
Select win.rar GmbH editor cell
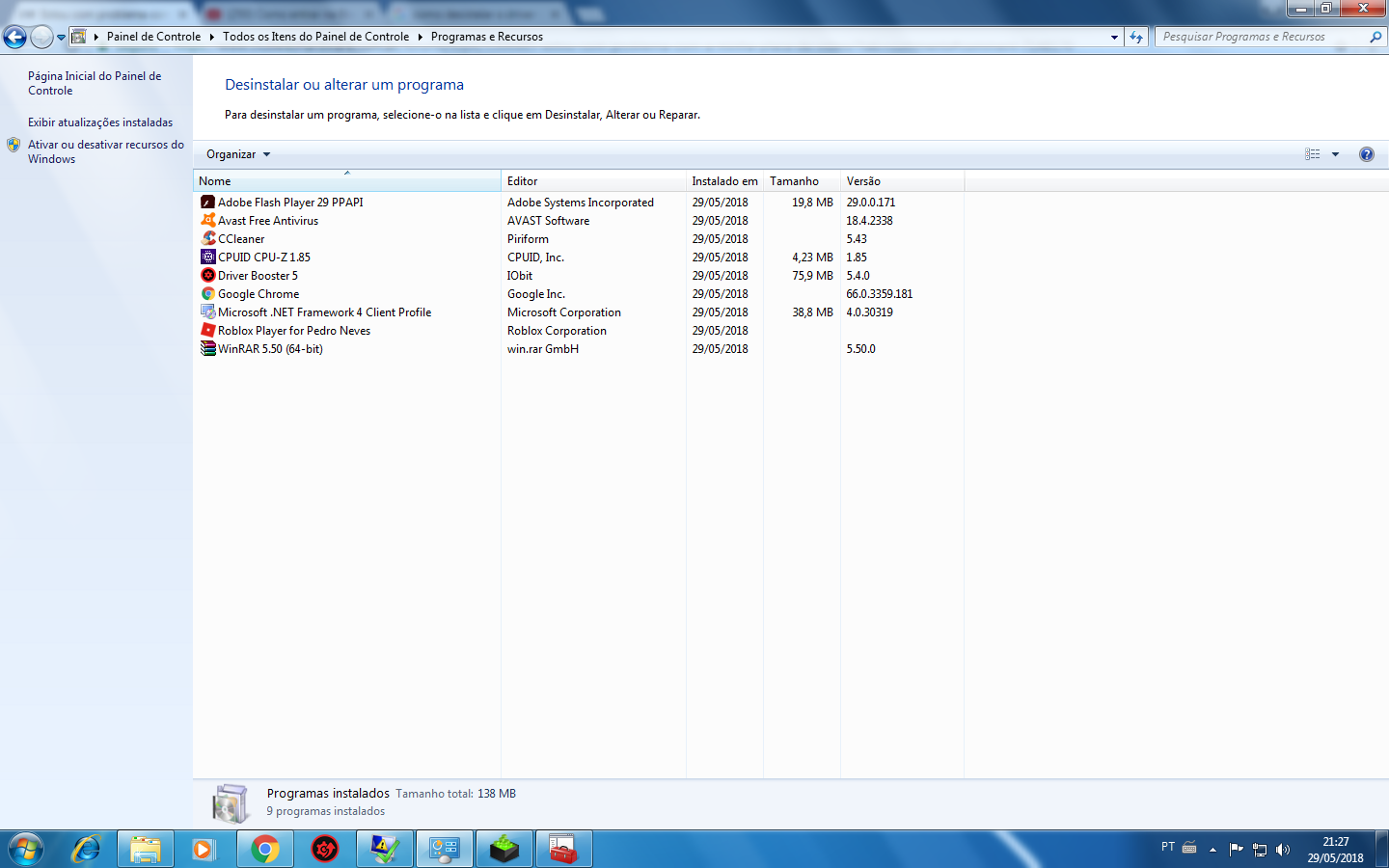tap(543, 349)
